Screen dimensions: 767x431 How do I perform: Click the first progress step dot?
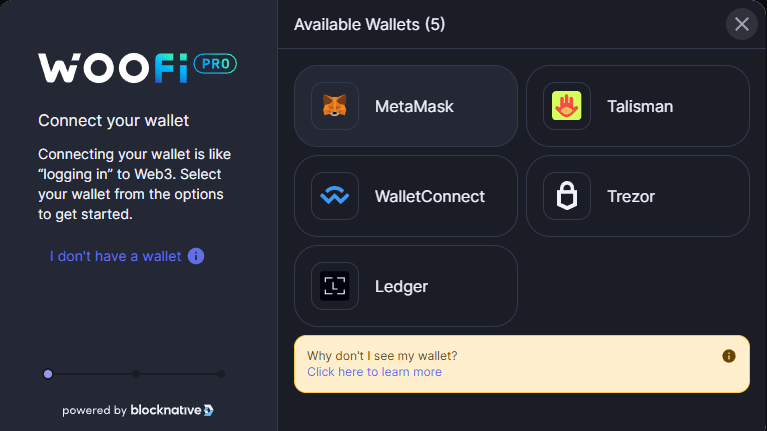pos(48,374)
